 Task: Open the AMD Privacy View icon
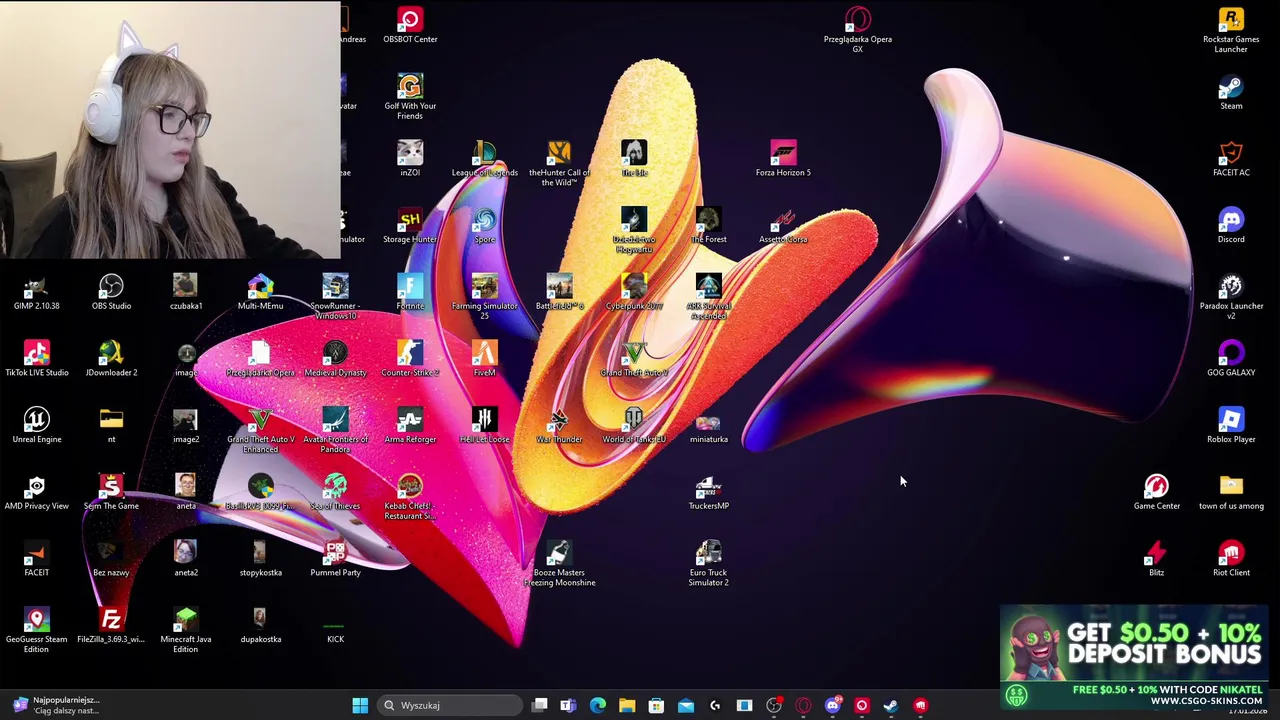[37, 493]
